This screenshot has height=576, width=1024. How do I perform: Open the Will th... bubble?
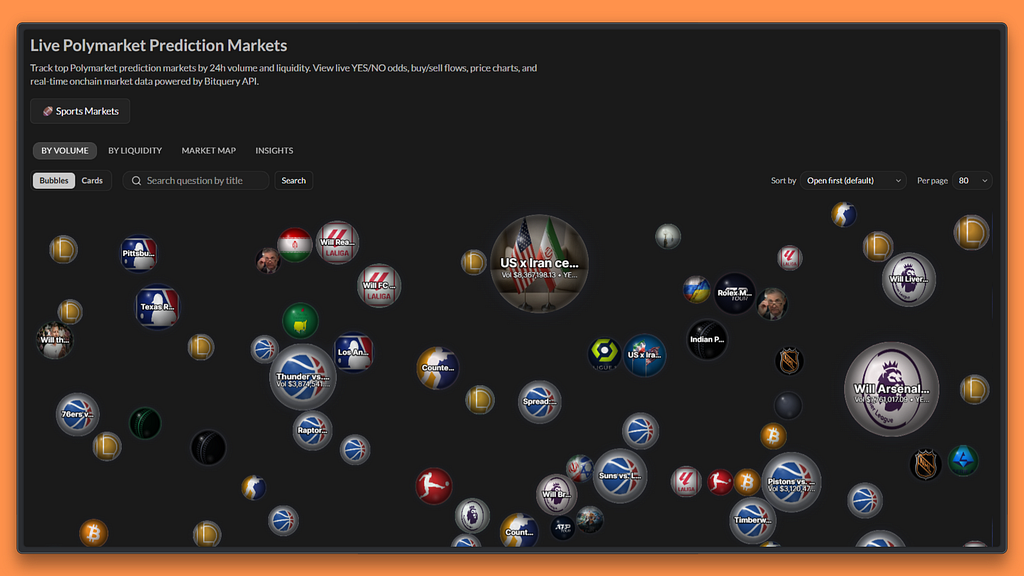click(54, 340)
